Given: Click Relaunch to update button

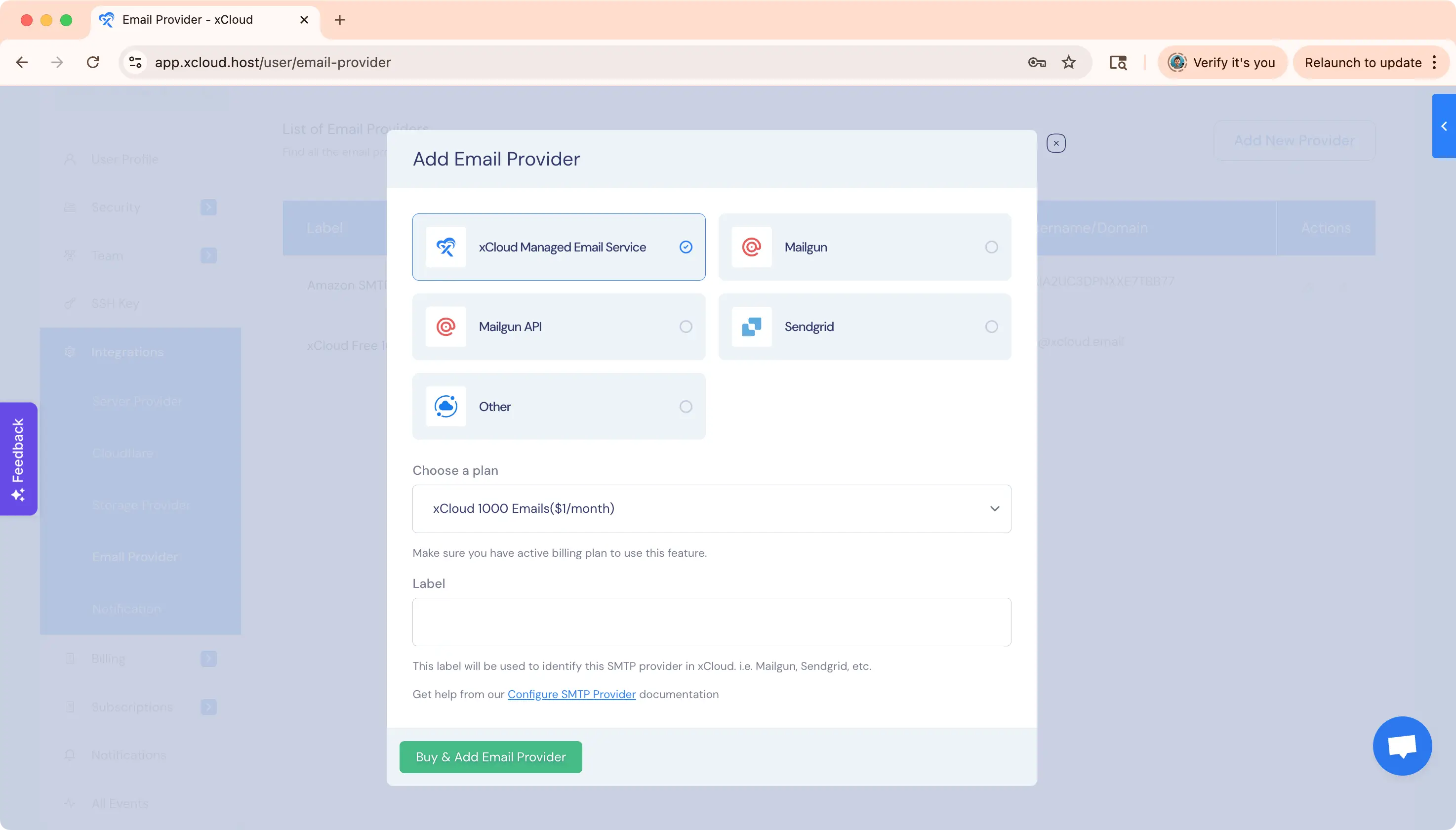Looking at the screenshot, I should click(x=1363, y=62).
